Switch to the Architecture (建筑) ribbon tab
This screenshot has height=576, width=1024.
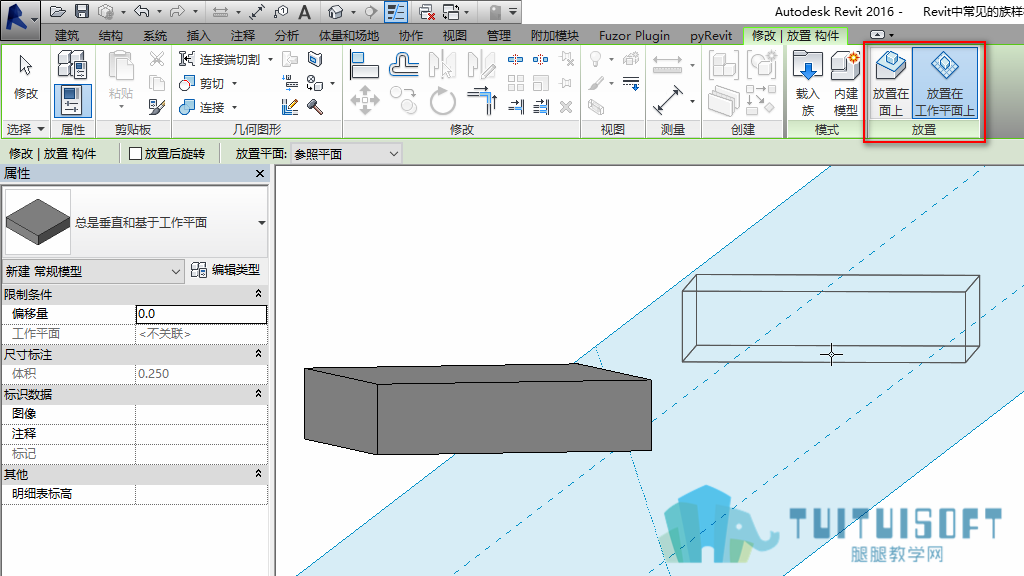click(67, 35)
